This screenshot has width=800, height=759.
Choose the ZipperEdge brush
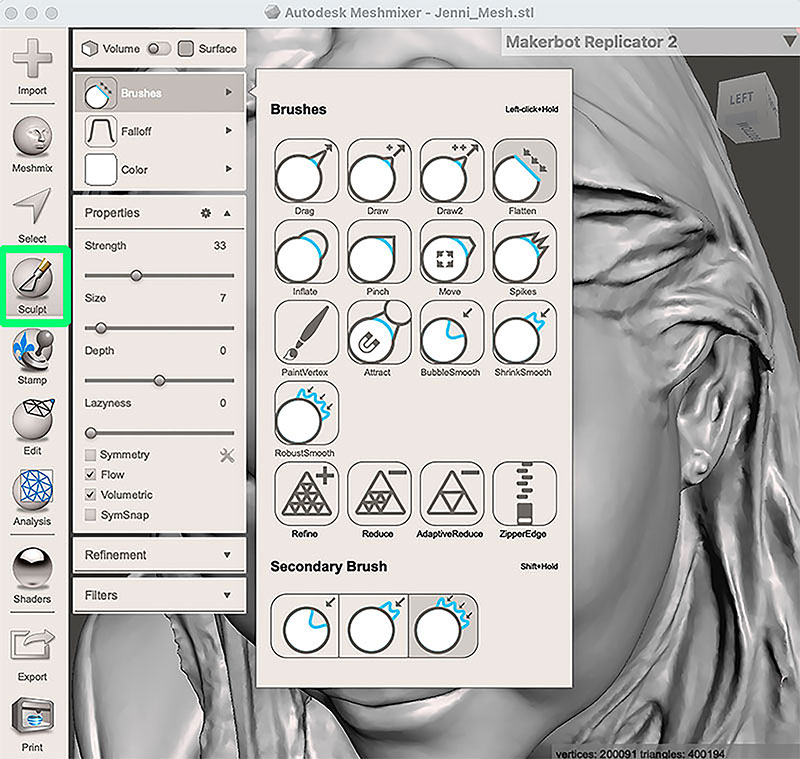point(524,494)
